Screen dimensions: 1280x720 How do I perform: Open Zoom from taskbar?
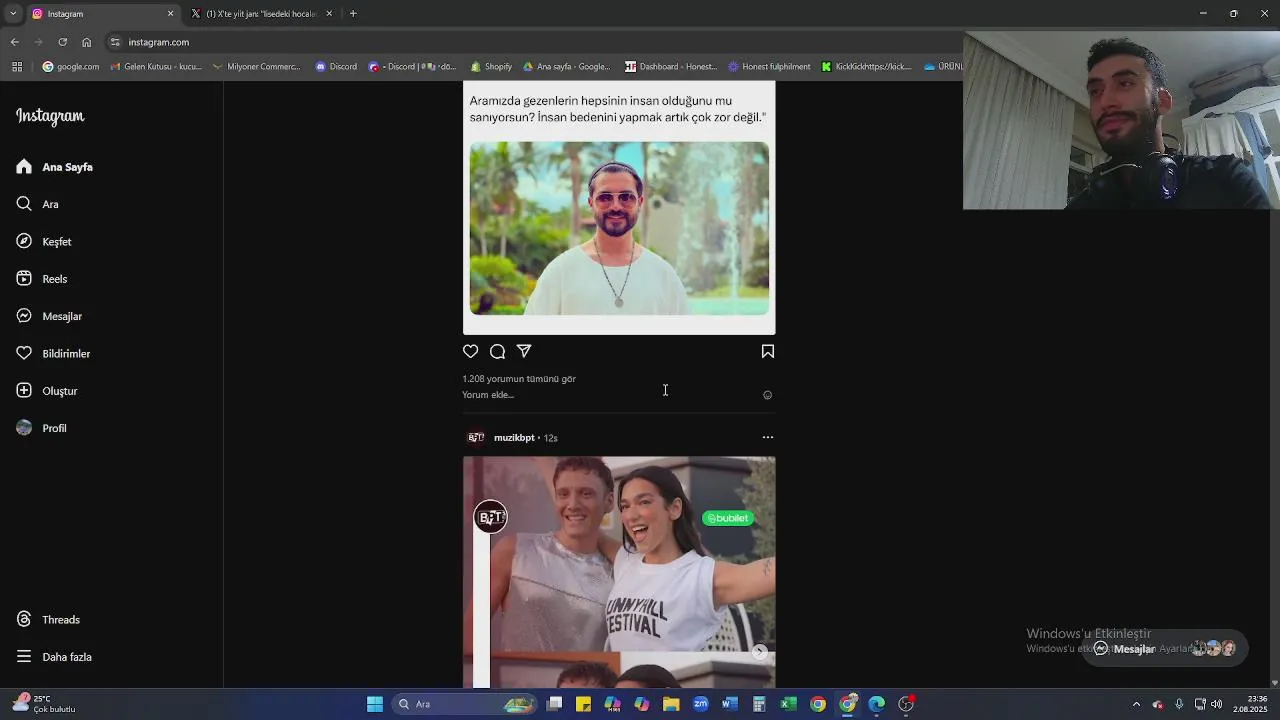pos(700,704)
